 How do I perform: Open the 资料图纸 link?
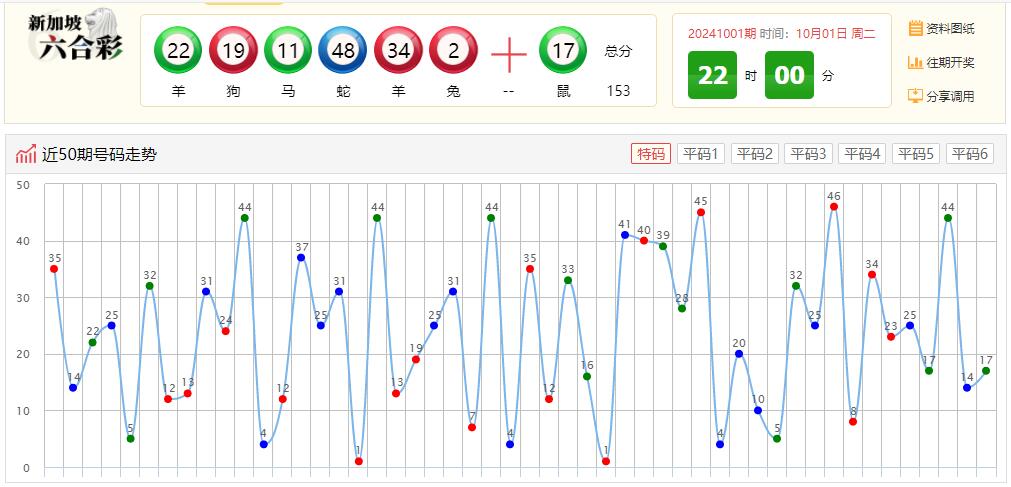pyautogui.click(x=950, y=28)
